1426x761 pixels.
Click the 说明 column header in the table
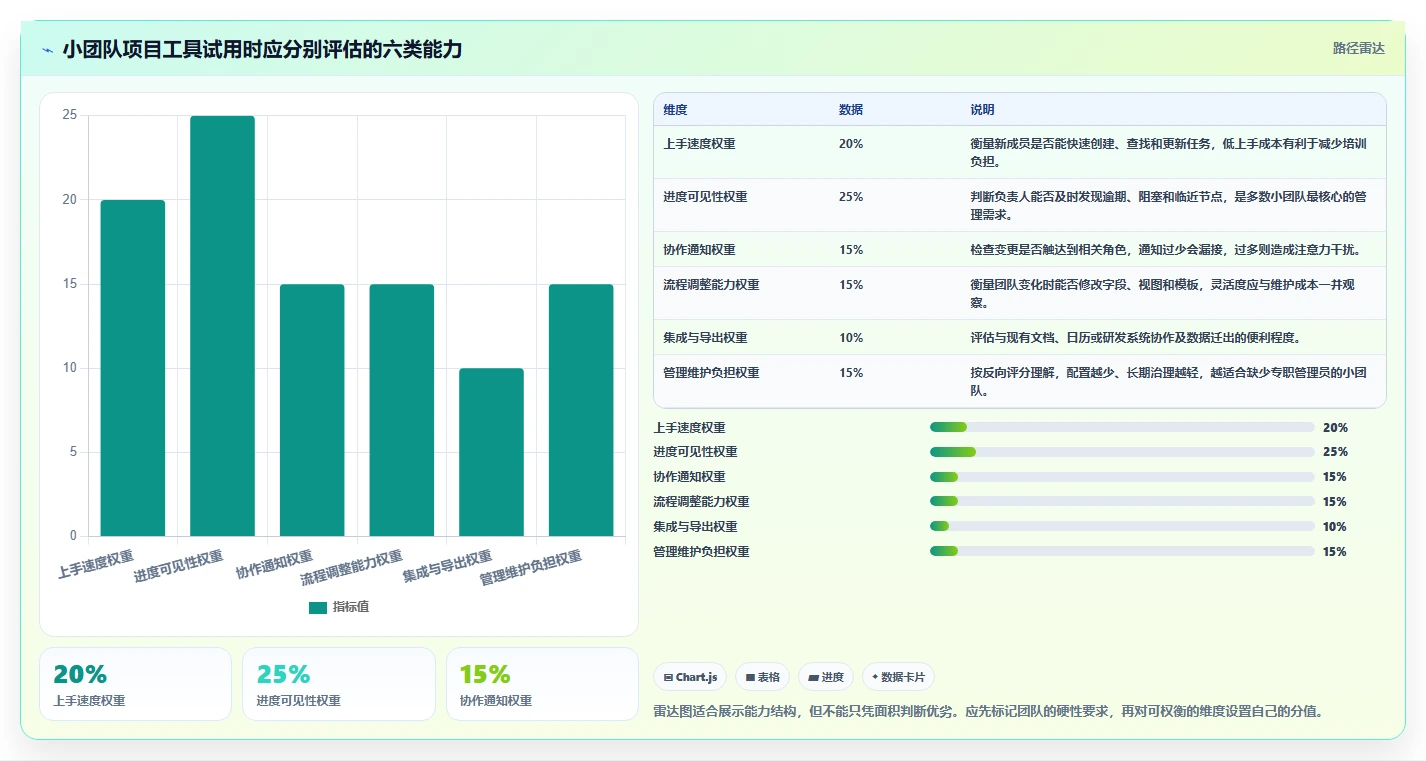coord(982,110)
